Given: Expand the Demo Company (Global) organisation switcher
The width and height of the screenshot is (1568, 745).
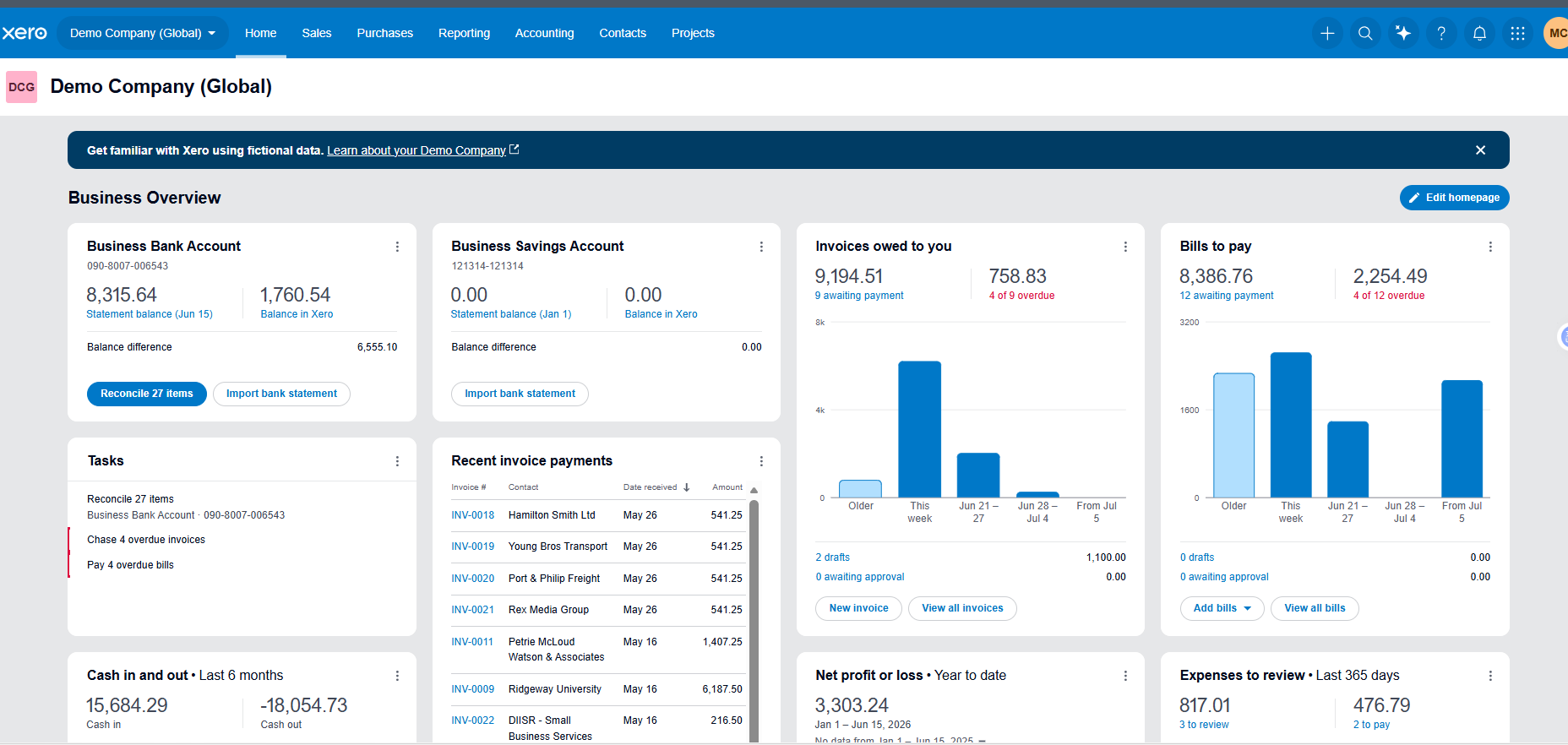Looking at the screenshot, I should (x=143, y=33).
